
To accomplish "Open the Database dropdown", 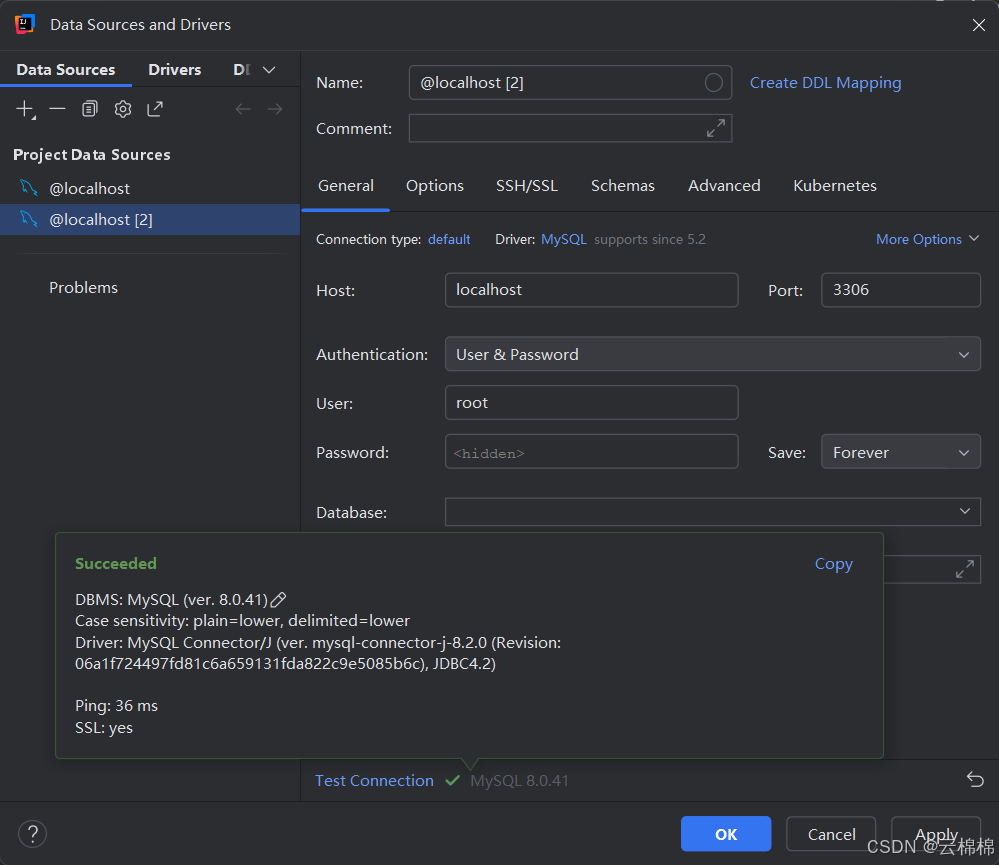I will click(x=712, y=511).
